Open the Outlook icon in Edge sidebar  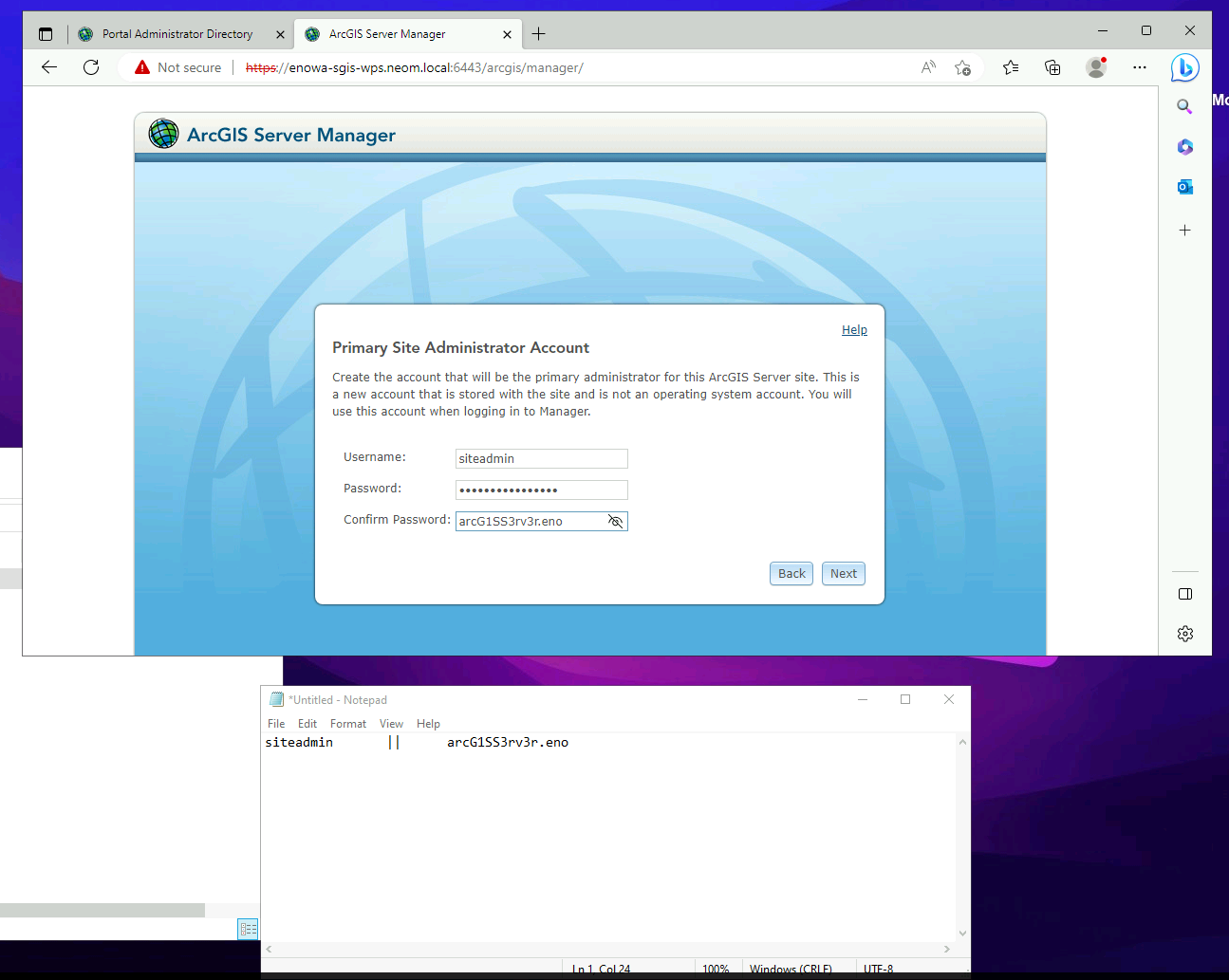1184,187
